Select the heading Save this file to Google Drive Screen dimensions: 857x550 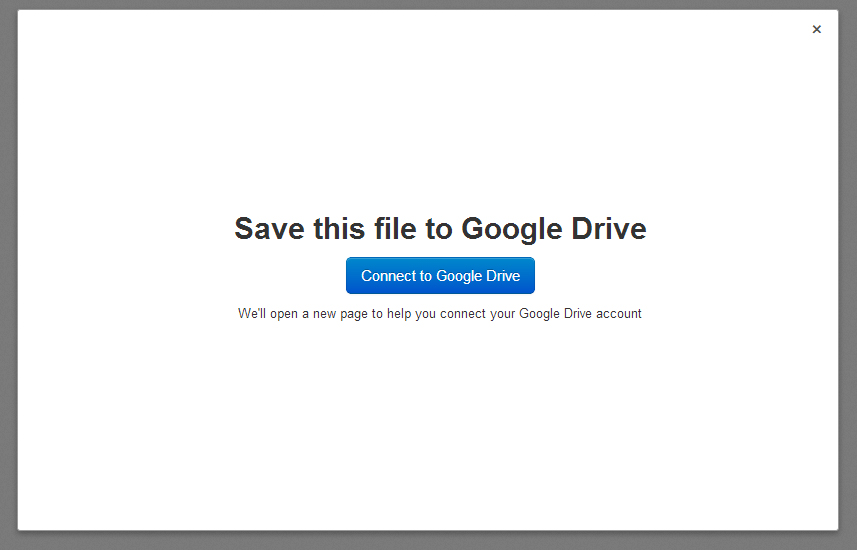pyautogui.click(x=440, y=229)
